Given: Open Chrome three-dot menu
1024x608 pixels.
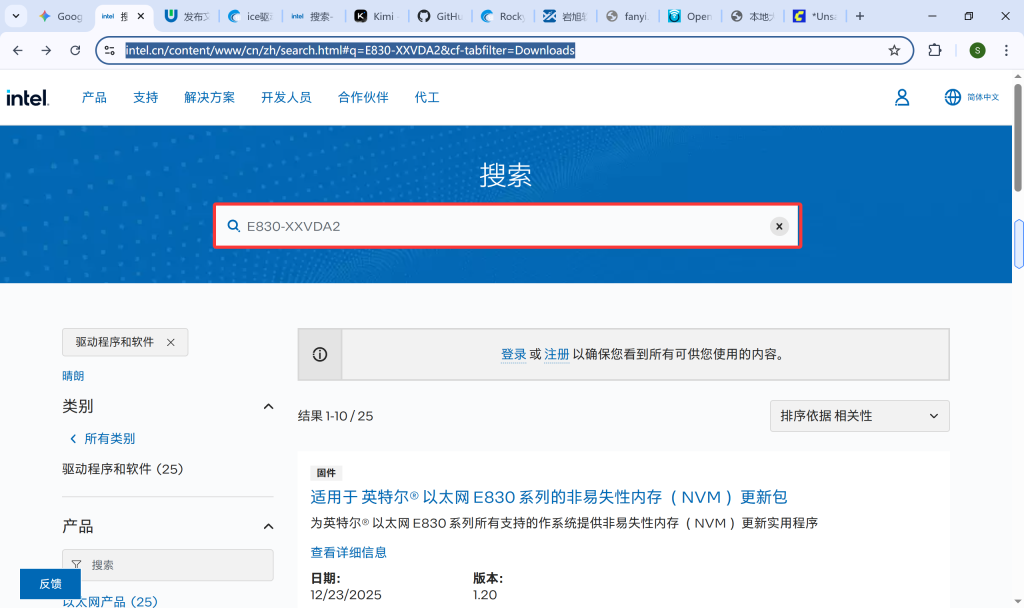Looking at the screenshot, I should 1006,50.
